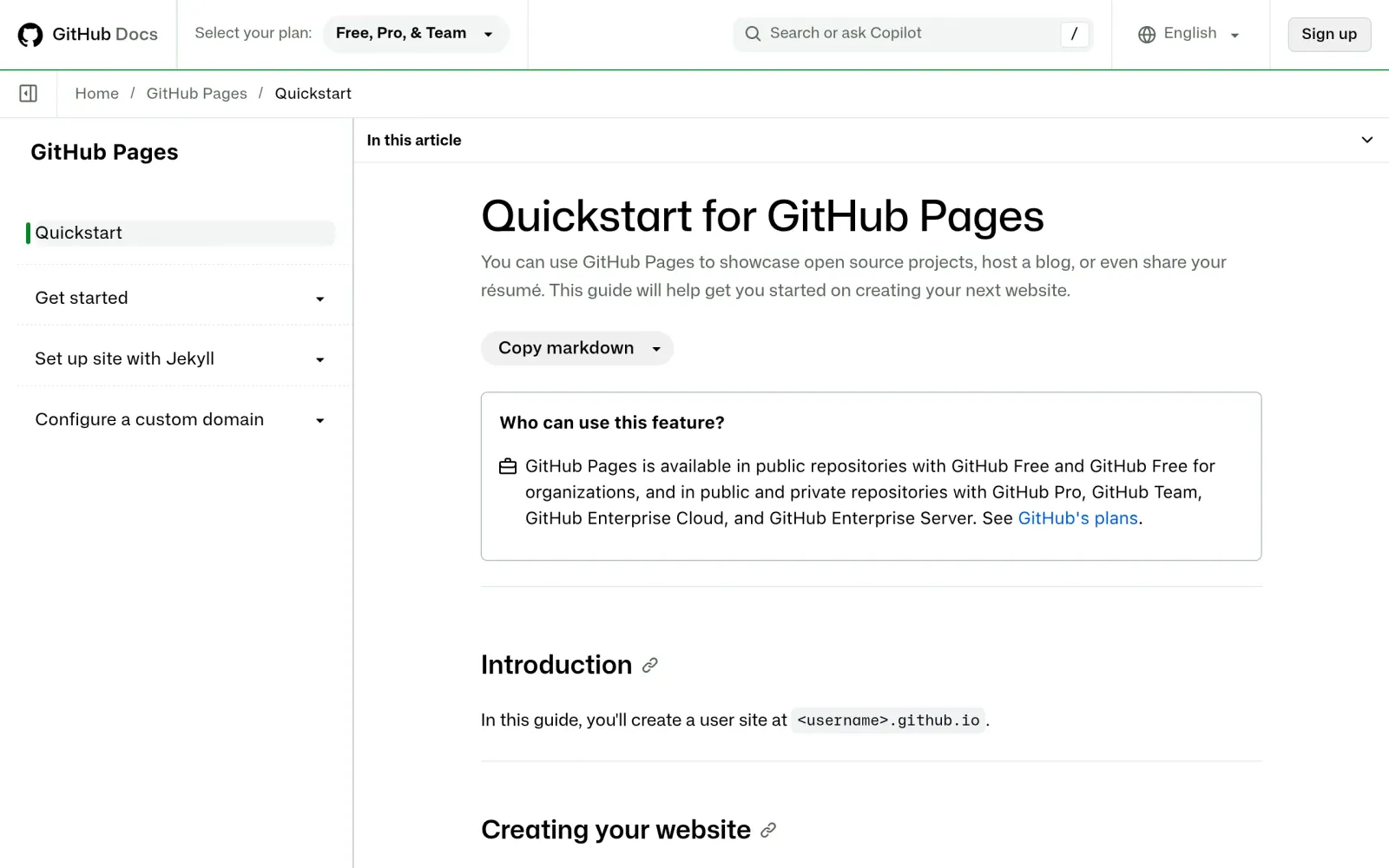The height and width of the screenshot is (868, 1389).
Task: Click the 'Select your plan:' label
Action: 253,33
